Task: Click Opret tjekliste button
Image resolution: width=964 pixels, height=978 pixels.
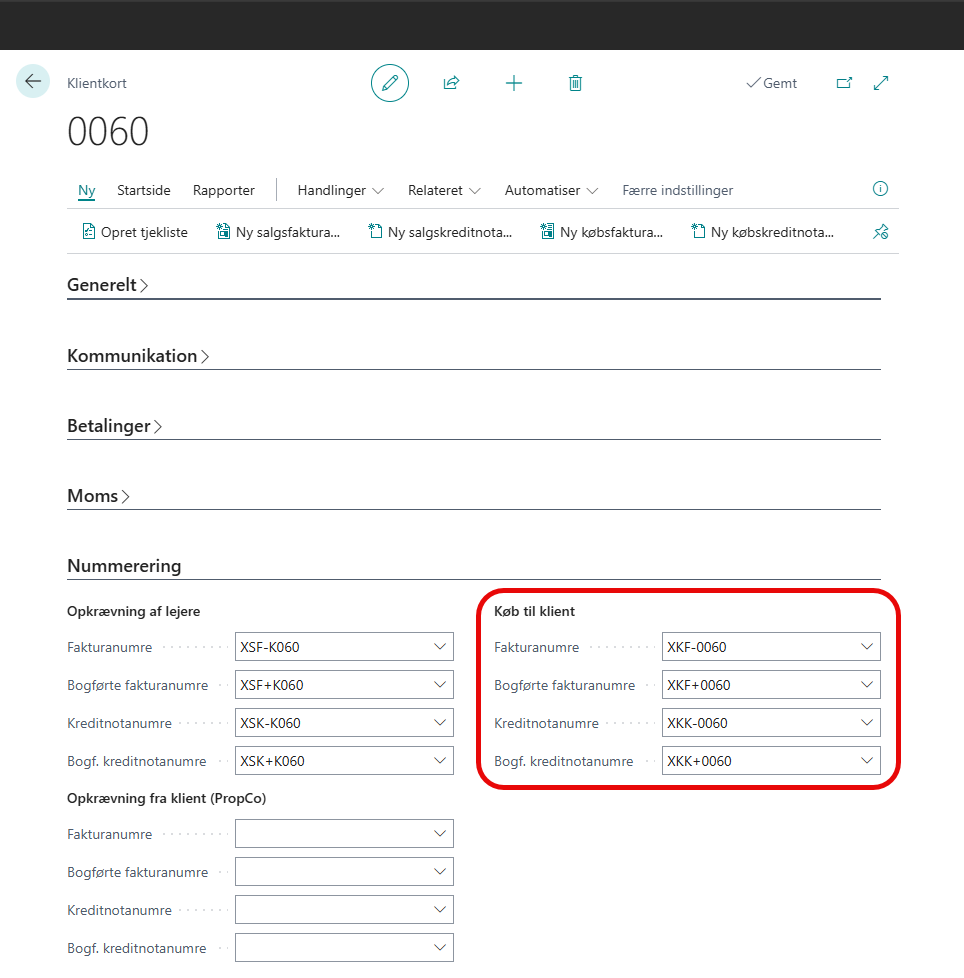Action: [x=135, y=232]
